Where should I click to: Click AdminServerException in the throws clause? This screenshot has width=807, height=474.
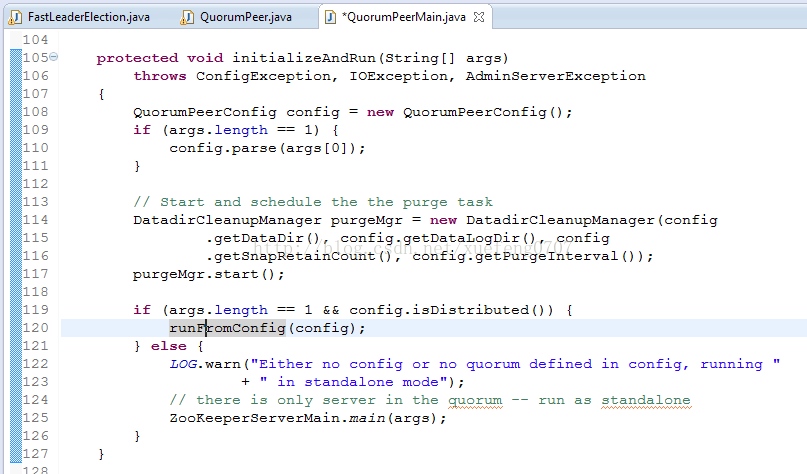[x=555, y=76]
